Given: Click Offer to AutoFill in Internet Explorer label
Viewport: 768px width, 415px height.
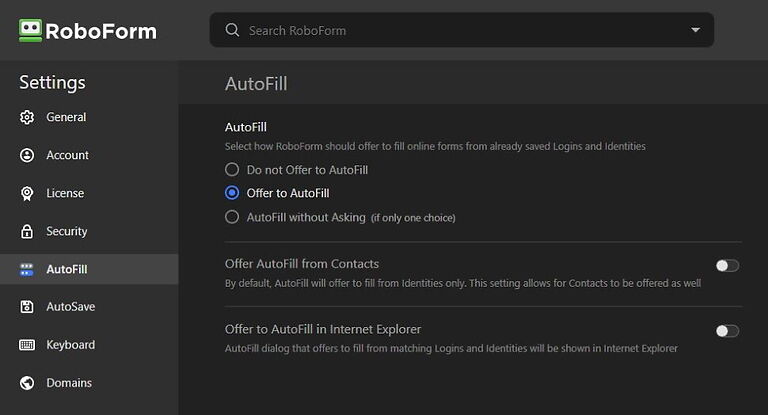Looking at the screenshot, I should (323, 329).
